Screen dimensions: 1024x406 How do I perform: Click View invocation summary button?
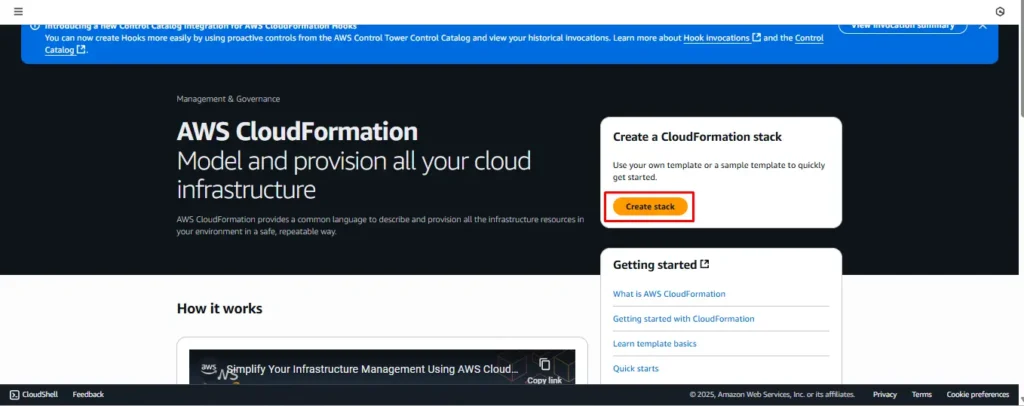tap(901, 25)
